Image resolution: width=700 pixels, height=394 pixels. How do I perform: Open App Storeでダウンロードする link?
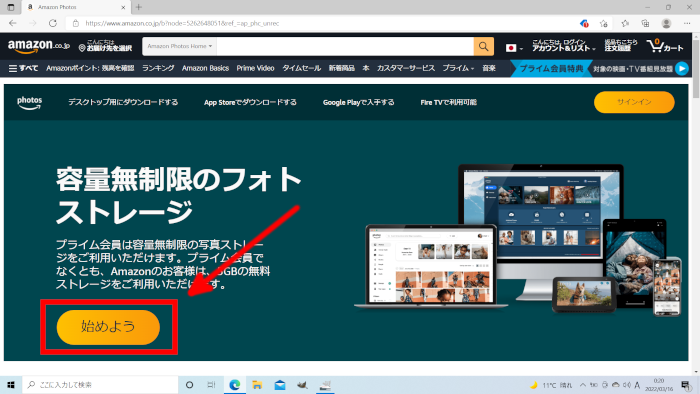click(x=250, y=102)
